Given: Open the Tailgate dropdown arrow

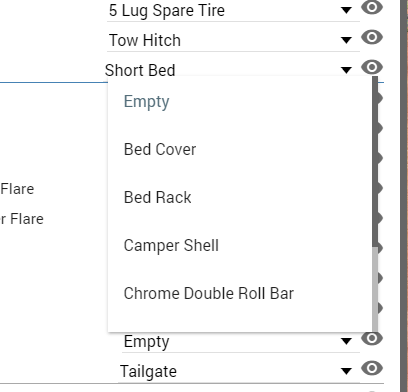Looking at the screenshot, I should click(x=346, y=371).
